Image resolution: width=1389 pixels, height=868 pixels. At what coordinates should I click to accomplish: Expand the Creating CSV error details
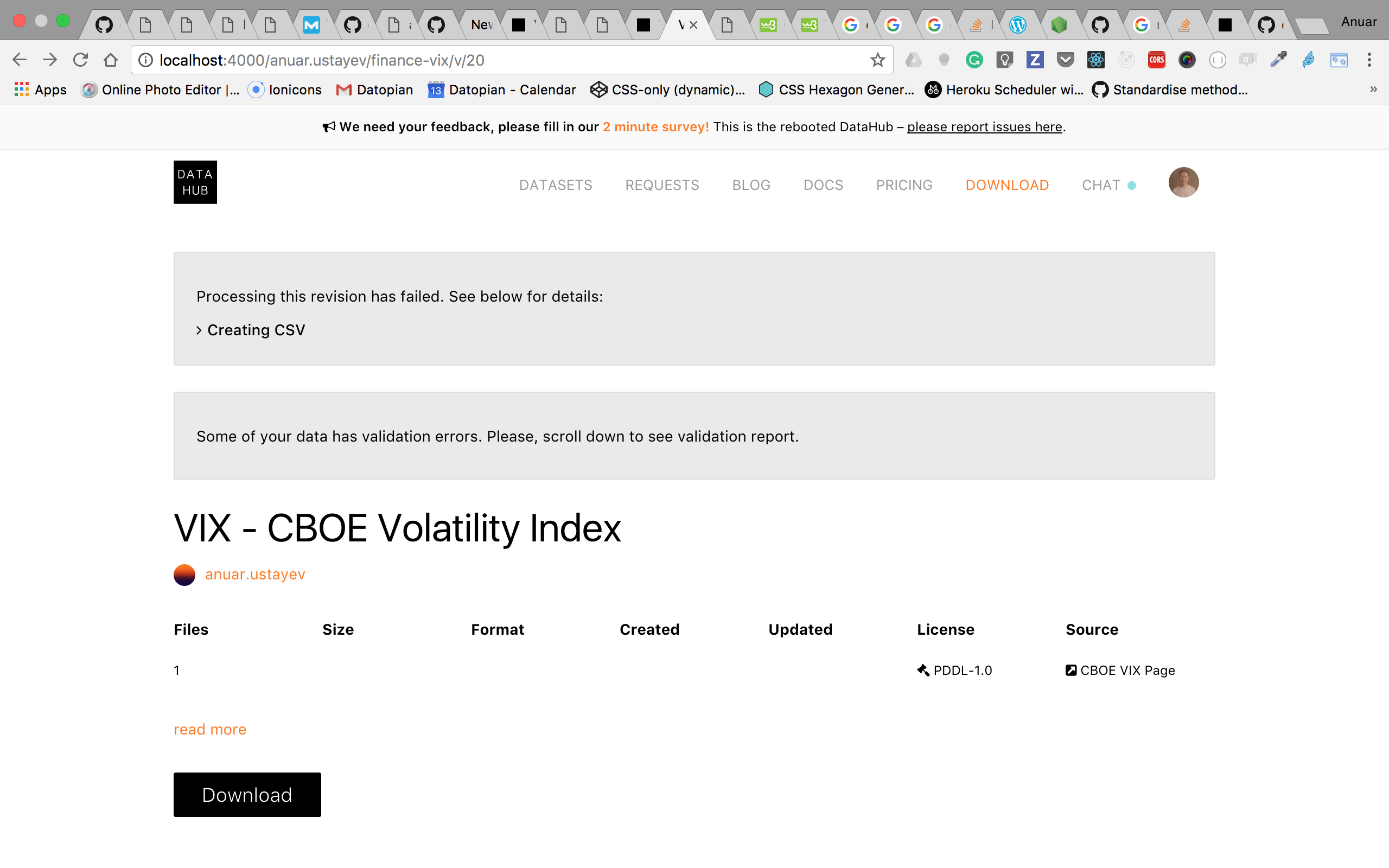pos(250,329)
